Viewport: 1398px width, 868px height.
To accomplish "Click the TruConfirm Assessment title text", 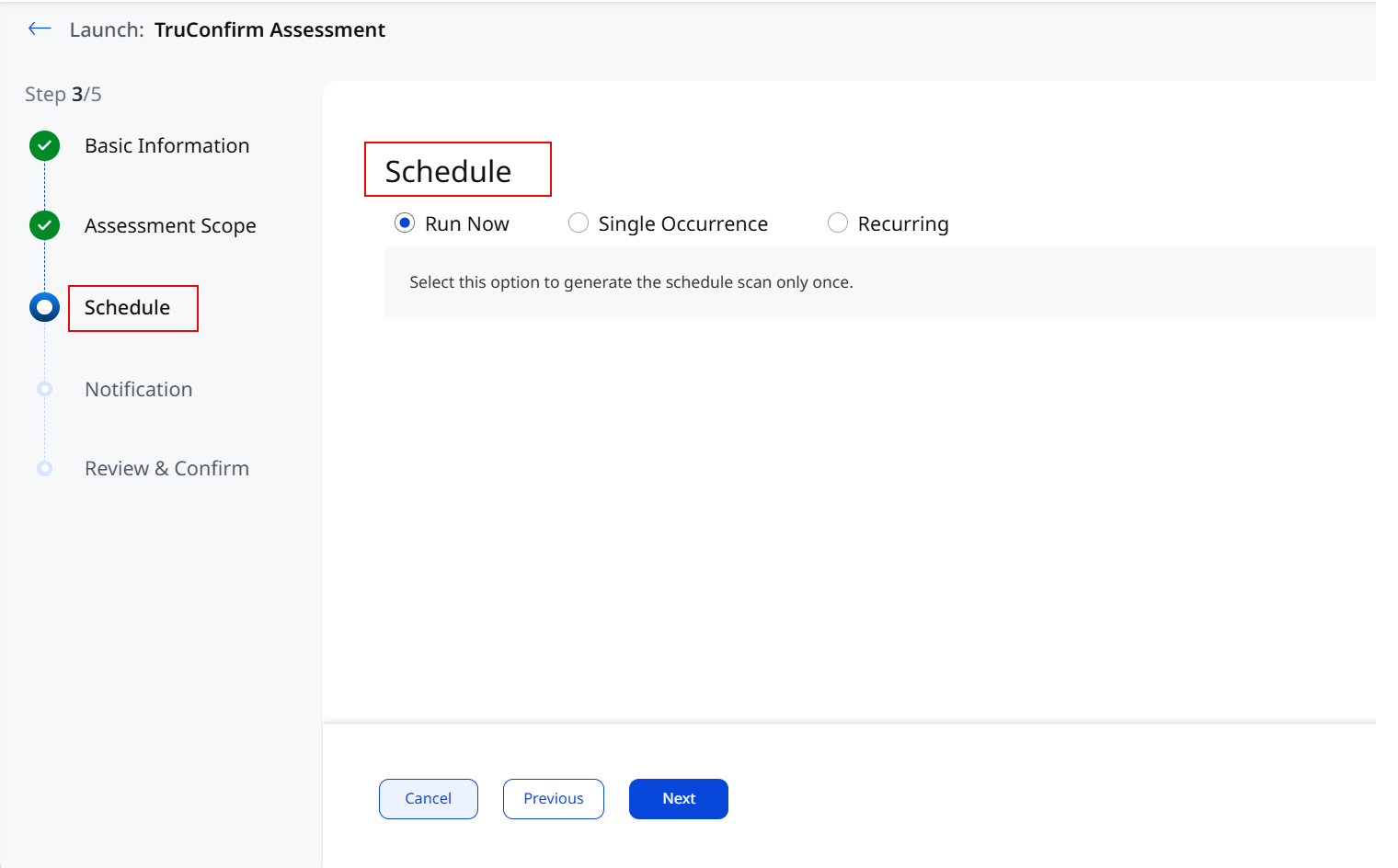I will click(x=269, y=29).
